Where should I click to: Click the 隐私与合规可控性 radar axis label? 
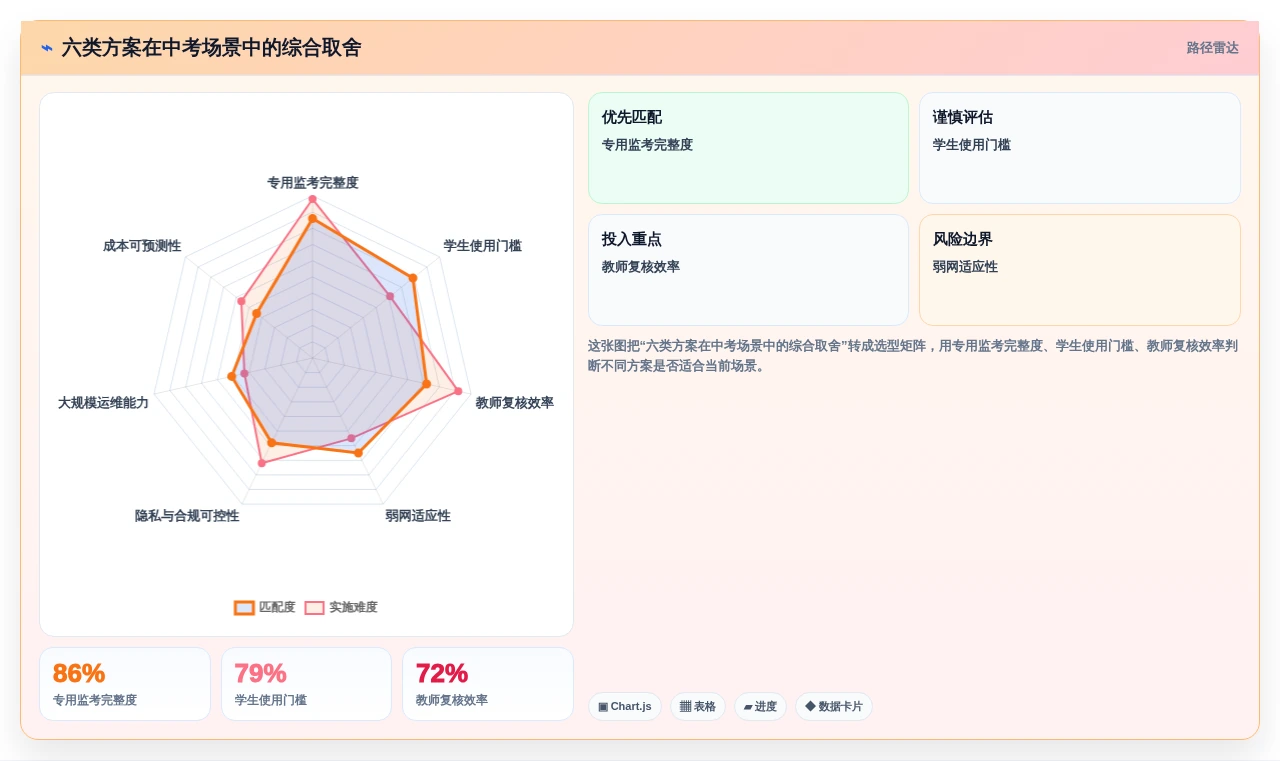[187, 515]
